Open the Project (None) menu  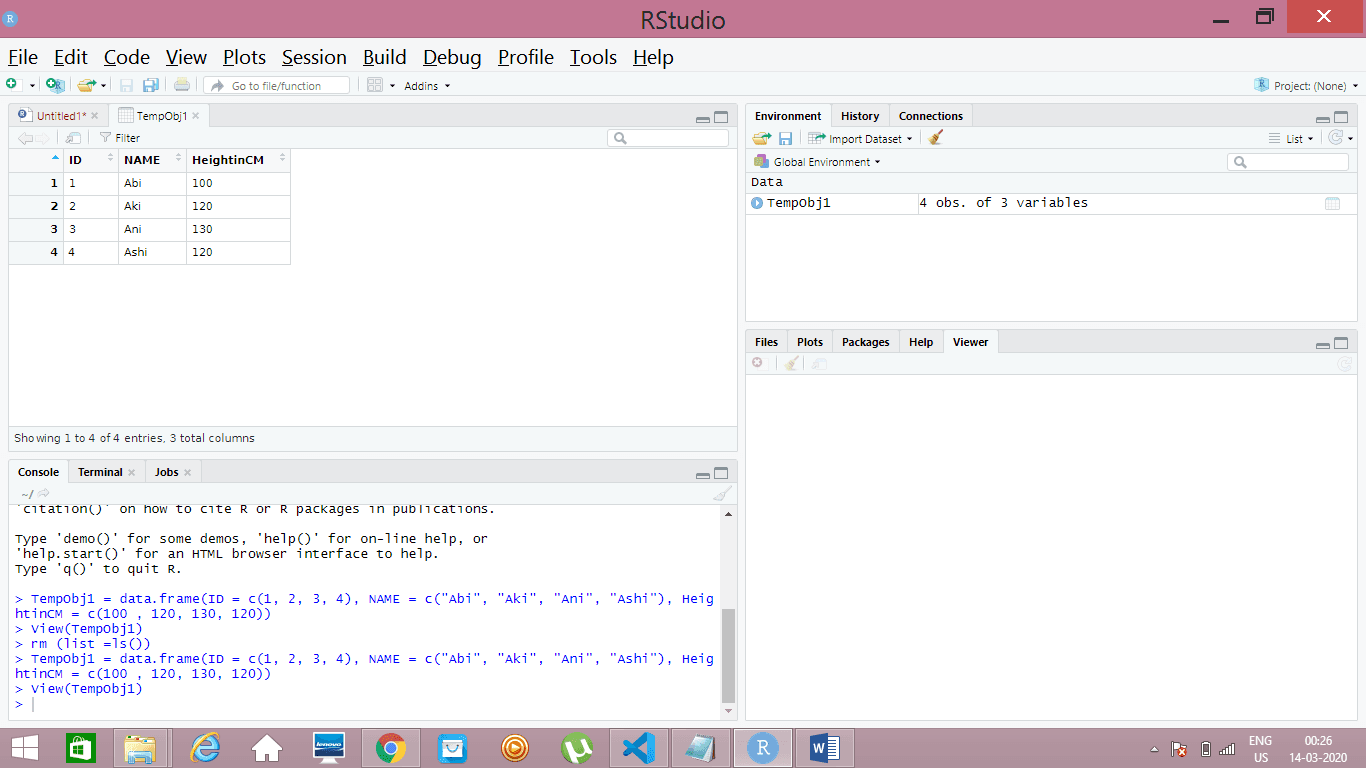pos(1305,86)
